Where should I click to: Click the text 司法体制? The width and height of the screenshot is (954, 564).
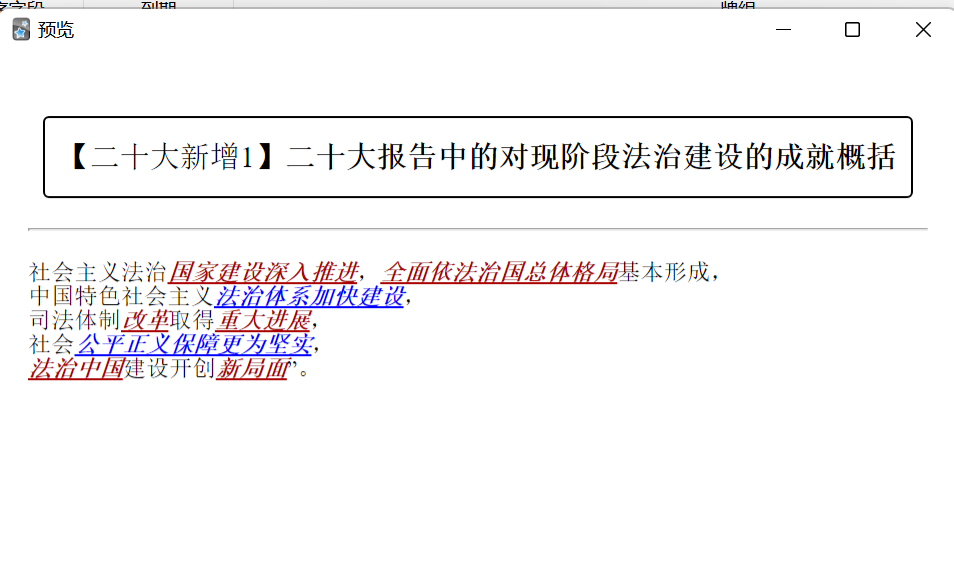click(75, 320)
